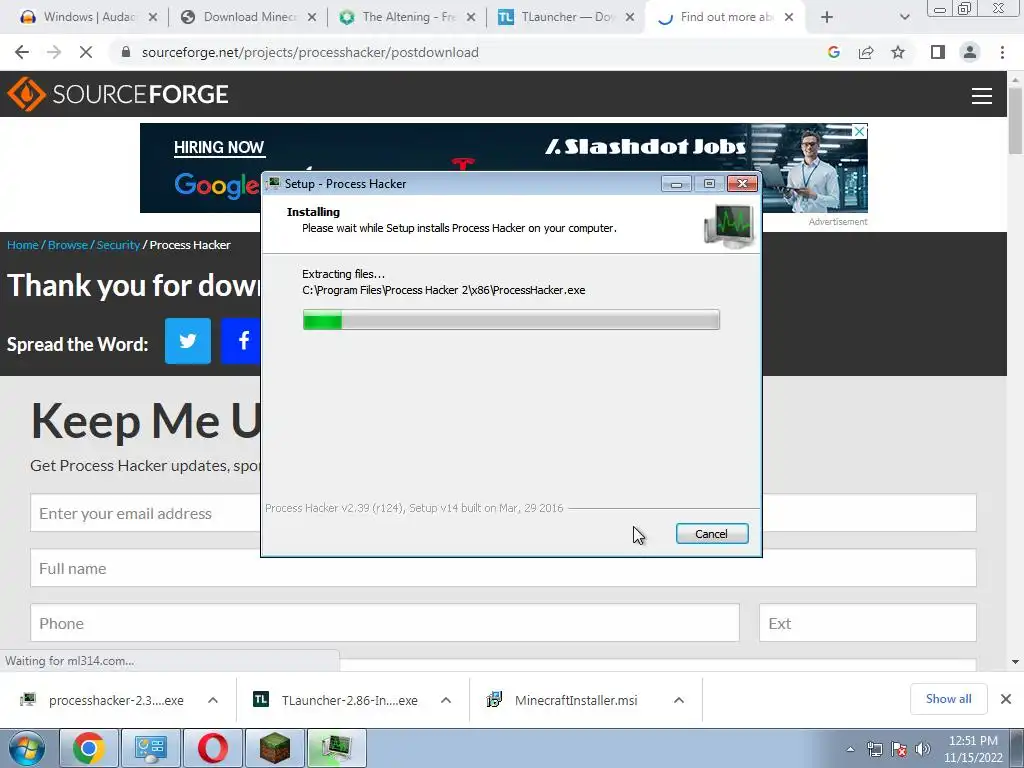Open Chrome profile avatar
The image size is (1024, 768).
pyautogui.click(x=970, y=52)
